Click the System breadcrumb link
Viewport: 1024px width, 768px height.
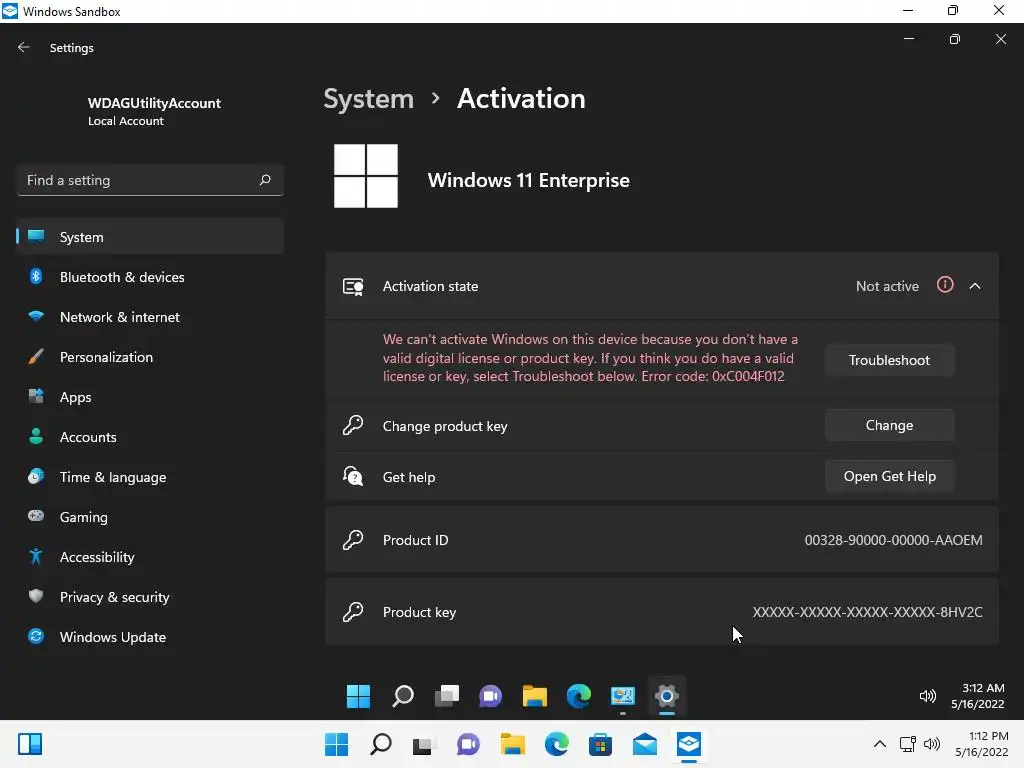pos(368,99)
